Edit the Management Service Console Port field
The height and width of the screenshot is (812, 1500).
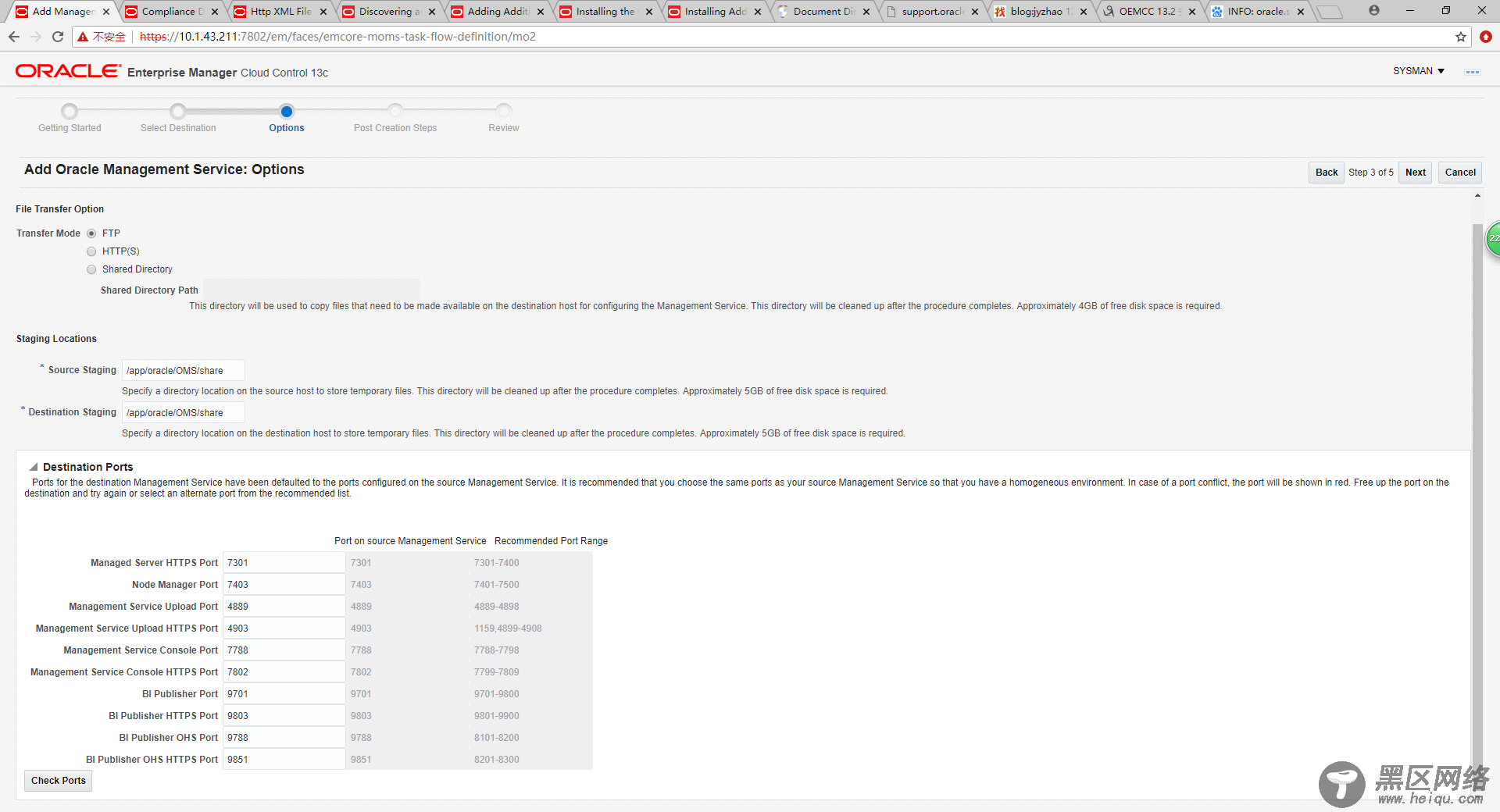click(x=284, y=650)
